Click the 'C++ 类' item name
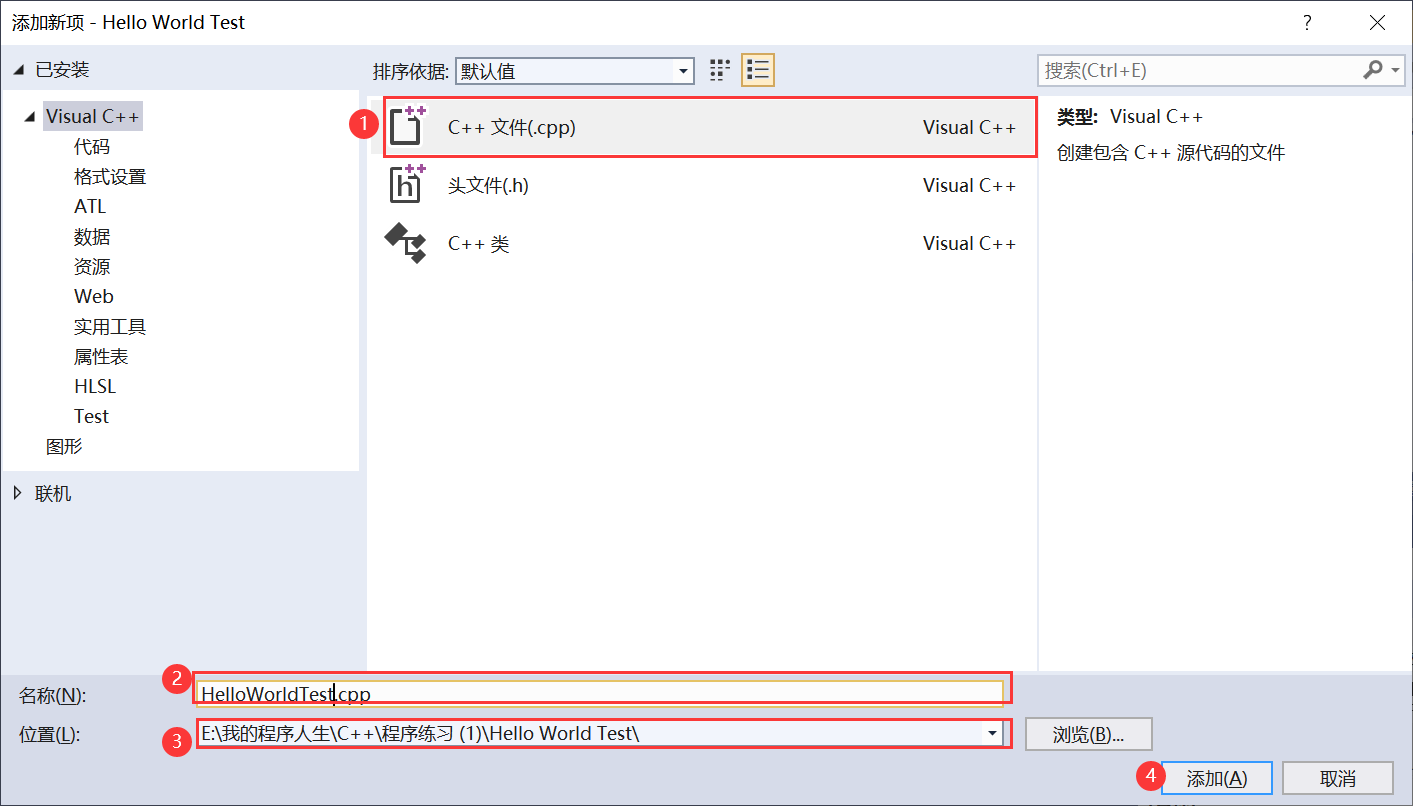1413x806 pixels. (478, 243)
